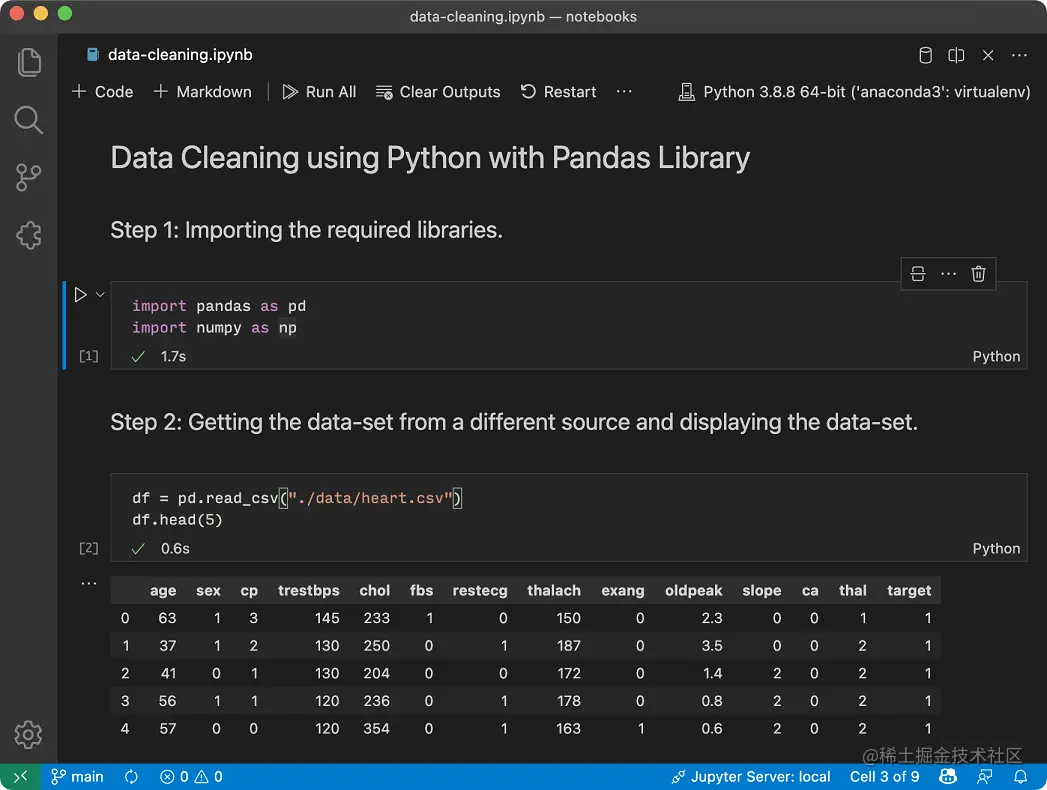
Task: Clear Outputs of all cells
Action: pyautogui.click(x=438, y=91)
